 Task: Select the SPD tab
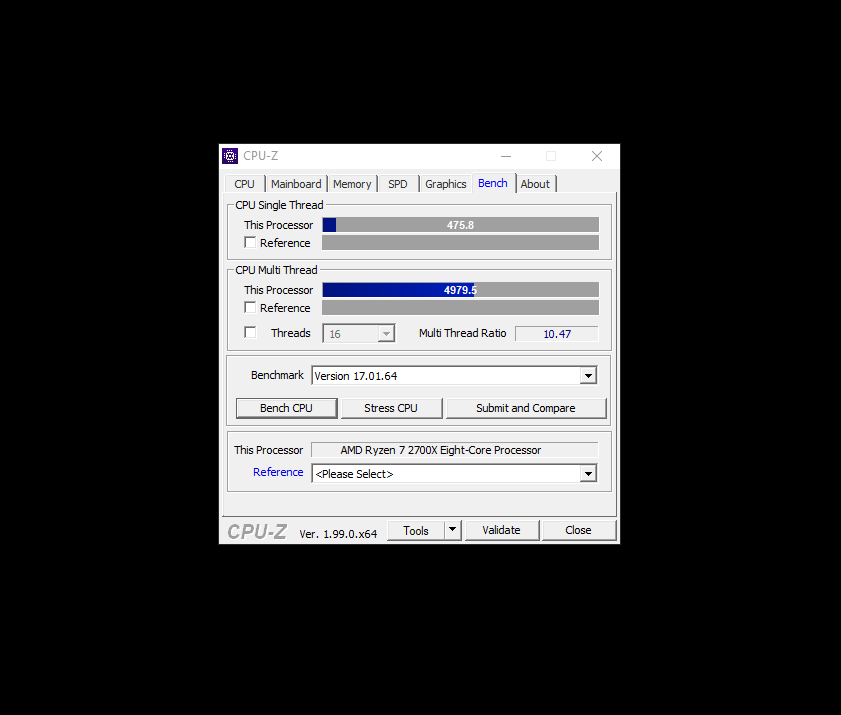click(398, 184)
